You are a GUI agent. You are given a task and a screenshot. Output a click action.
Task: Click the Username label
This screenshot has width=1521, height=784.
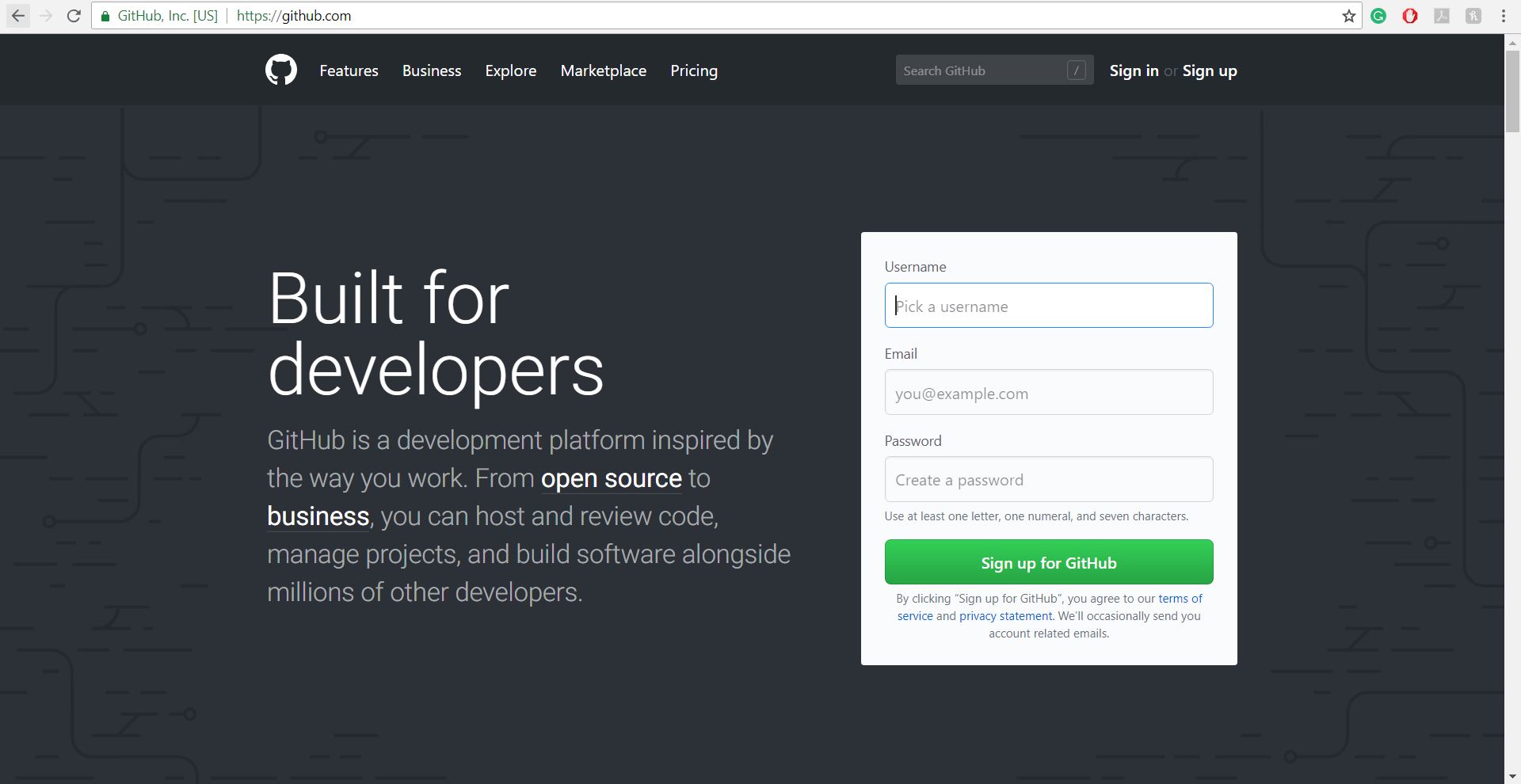(915, 267)
